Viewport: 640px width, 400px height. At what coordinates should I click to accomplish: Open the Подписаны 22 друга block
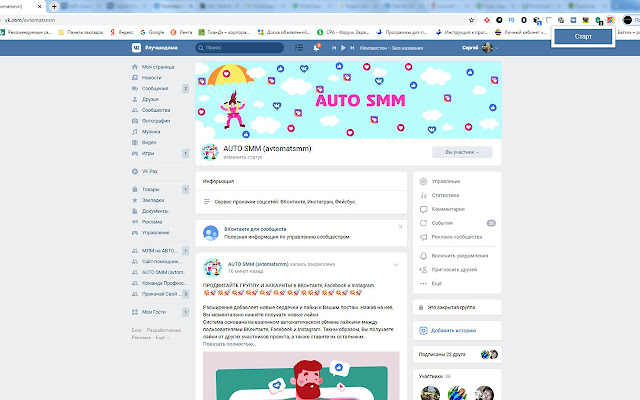pos(457,354)
